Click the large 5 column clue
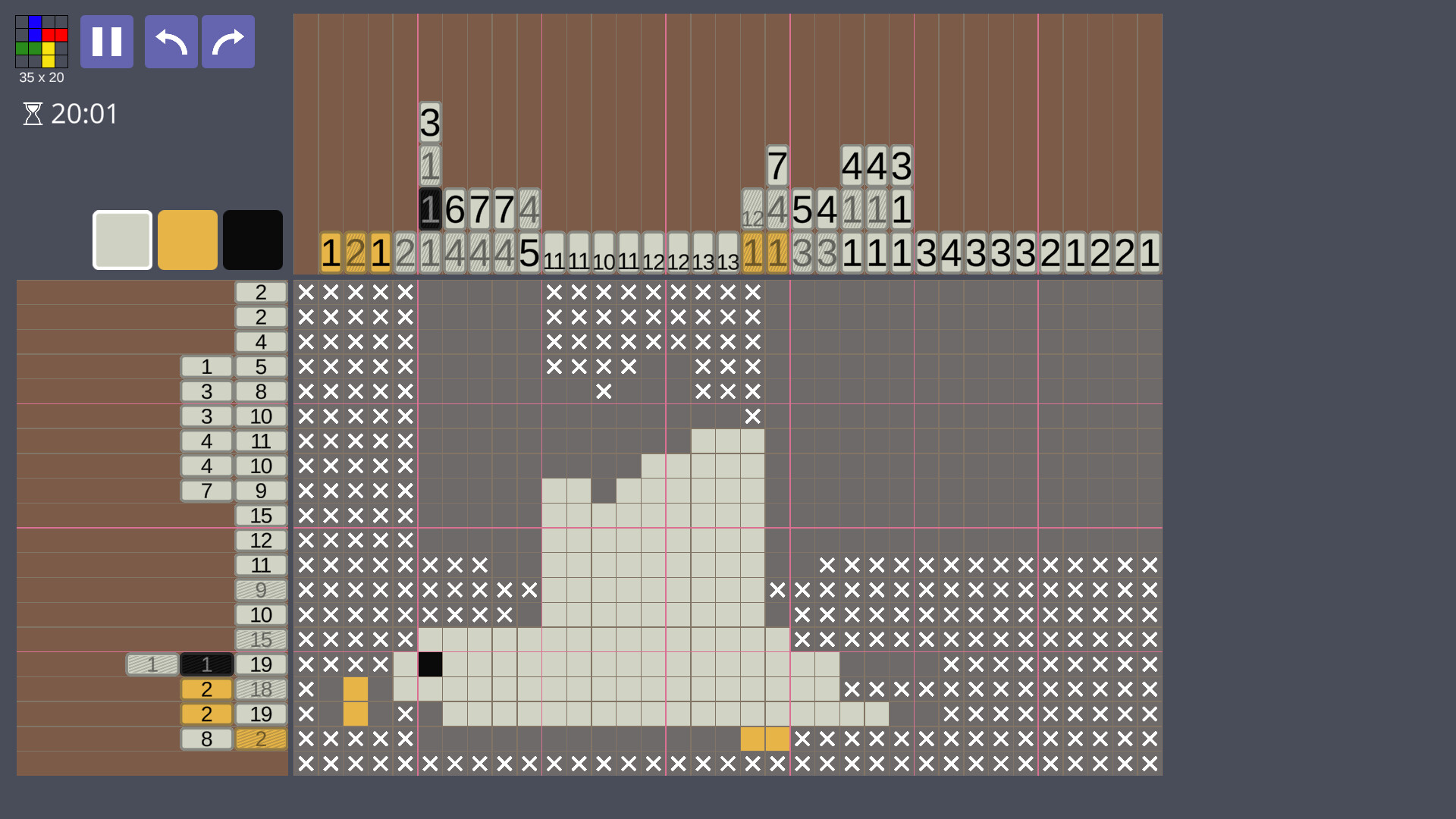The width and height of the screenshot is (1456, 819). pos(529,254)
